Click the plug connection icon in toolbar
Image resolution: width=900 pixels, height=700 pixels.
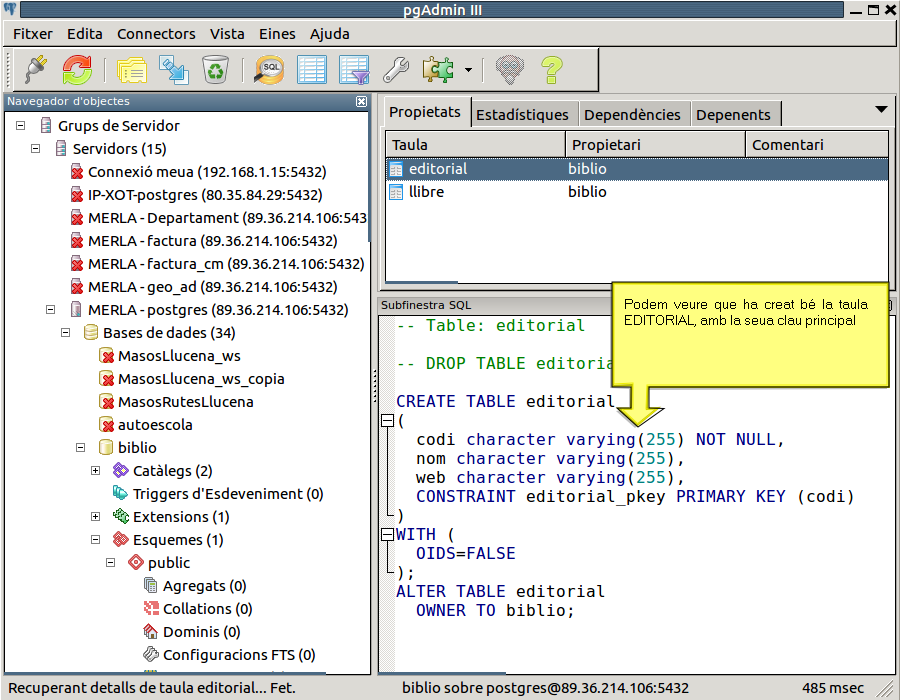(37, 69)
